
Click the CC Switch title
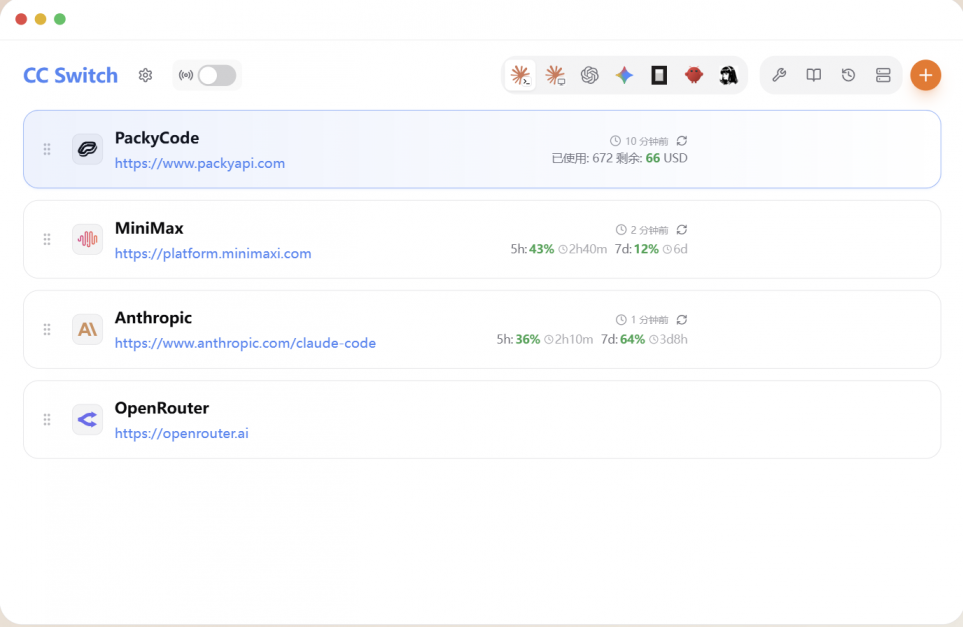point(71,76)
